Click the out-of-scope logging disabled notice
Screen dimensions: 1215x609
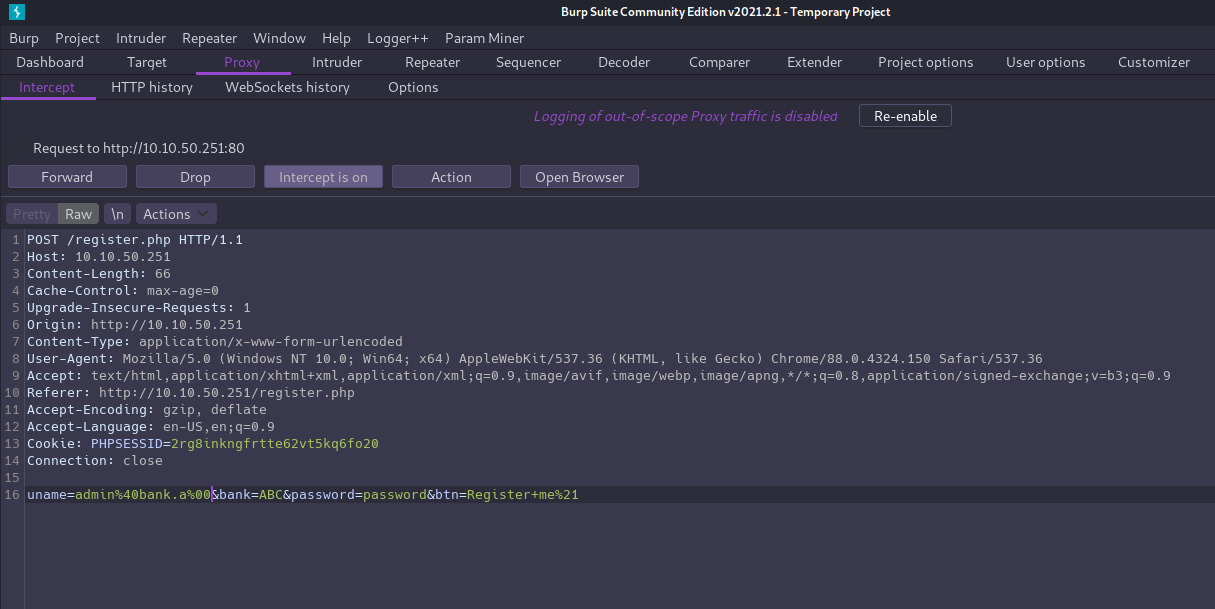[685, 116]
